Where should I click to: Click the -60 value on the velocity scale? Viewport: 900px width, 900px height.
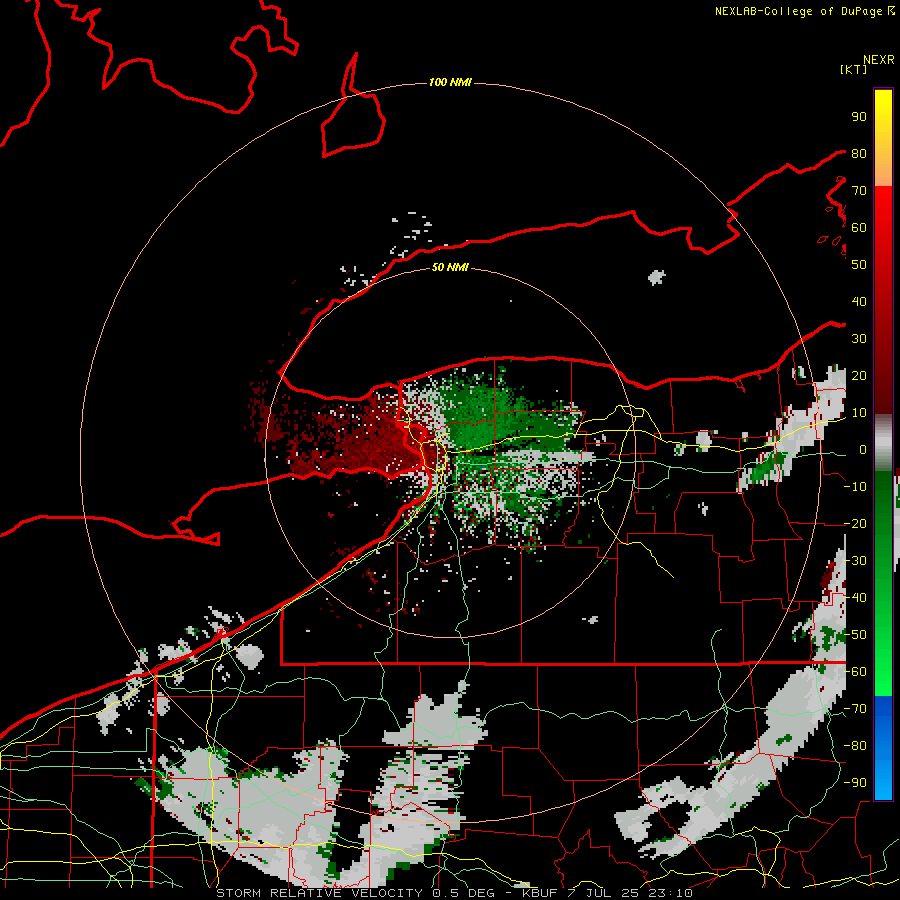(855, 672)
